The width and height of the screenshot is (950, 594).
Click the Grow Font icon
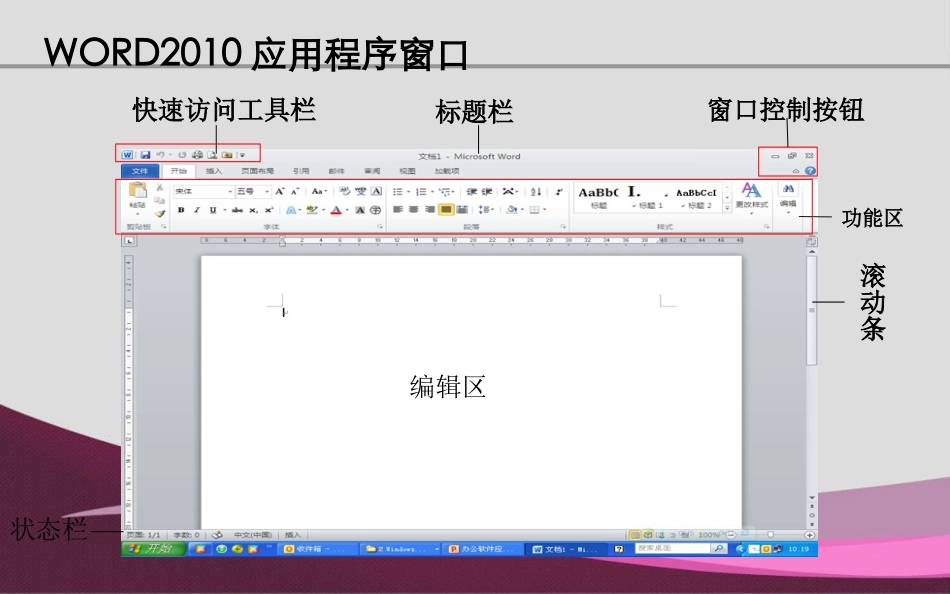point(279,192)
